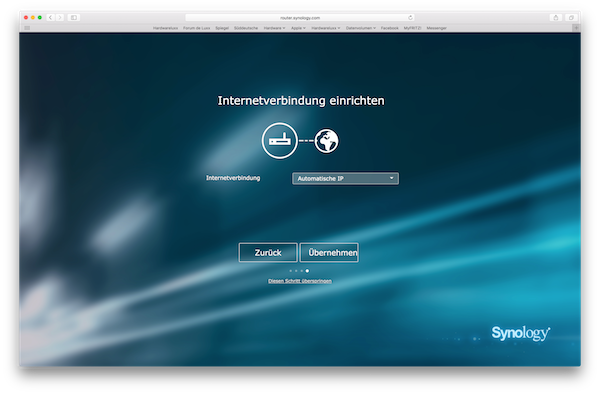Click the Diesen Schritt überspringen link
The height and width of the screenshot is (394, 600).
300,281
